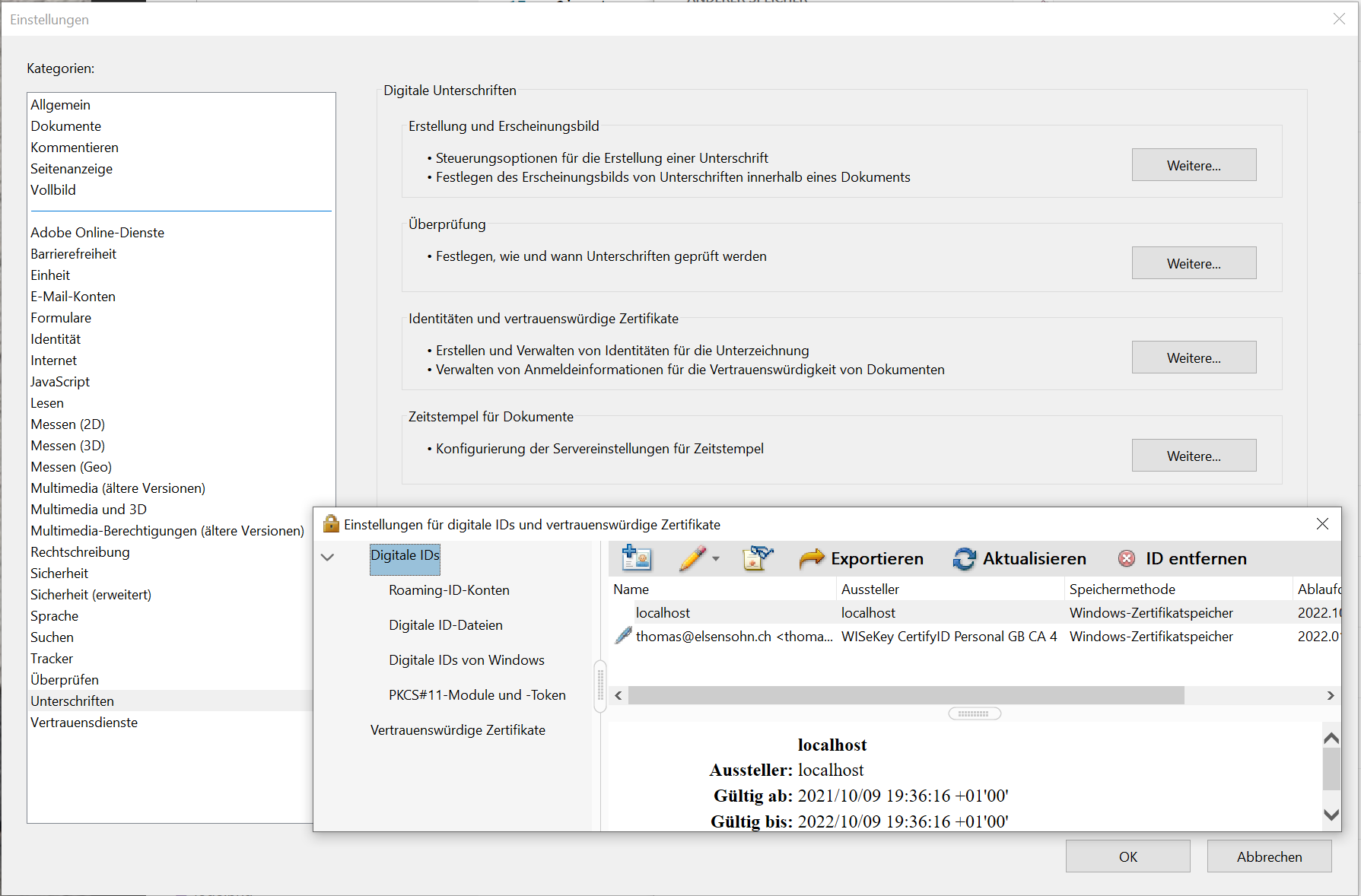Screen dimensions: 1361x896
Task: Open the pencil dropdown arrow
Action: [x=716, y=559]
